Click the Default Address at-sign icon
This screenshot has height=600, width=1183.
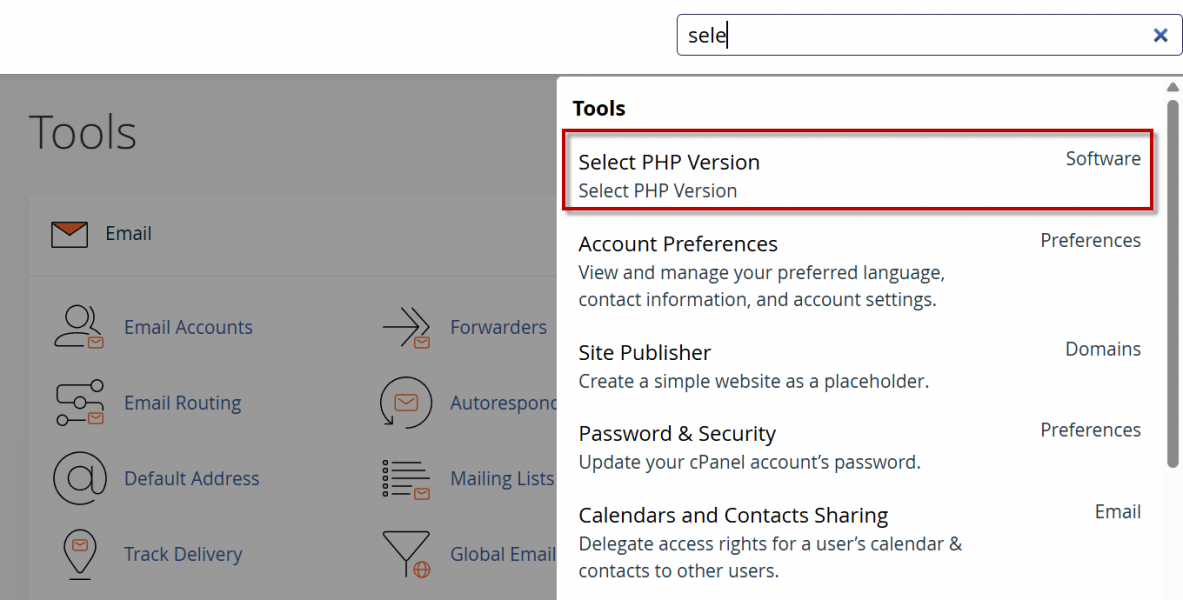(79, 478)
